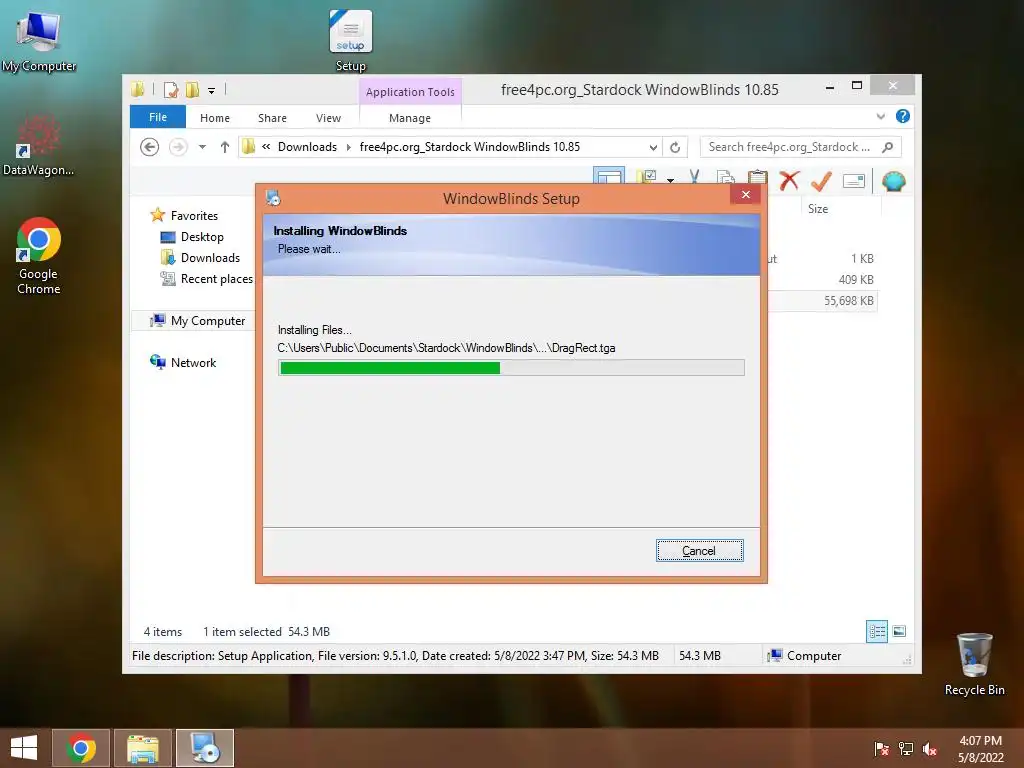Click the Size column header
Image resolution: width=1024 pixels, height=768 pixels.
[818, 208]
